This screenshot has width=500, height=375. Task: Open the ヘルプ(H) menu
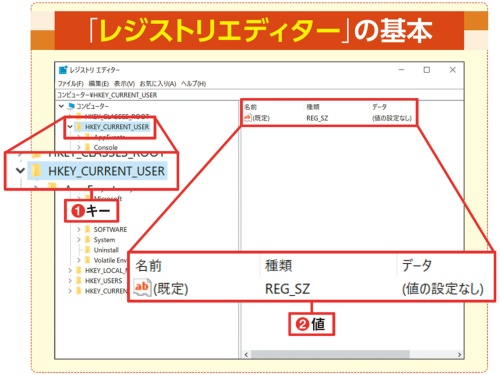[193, 84]
